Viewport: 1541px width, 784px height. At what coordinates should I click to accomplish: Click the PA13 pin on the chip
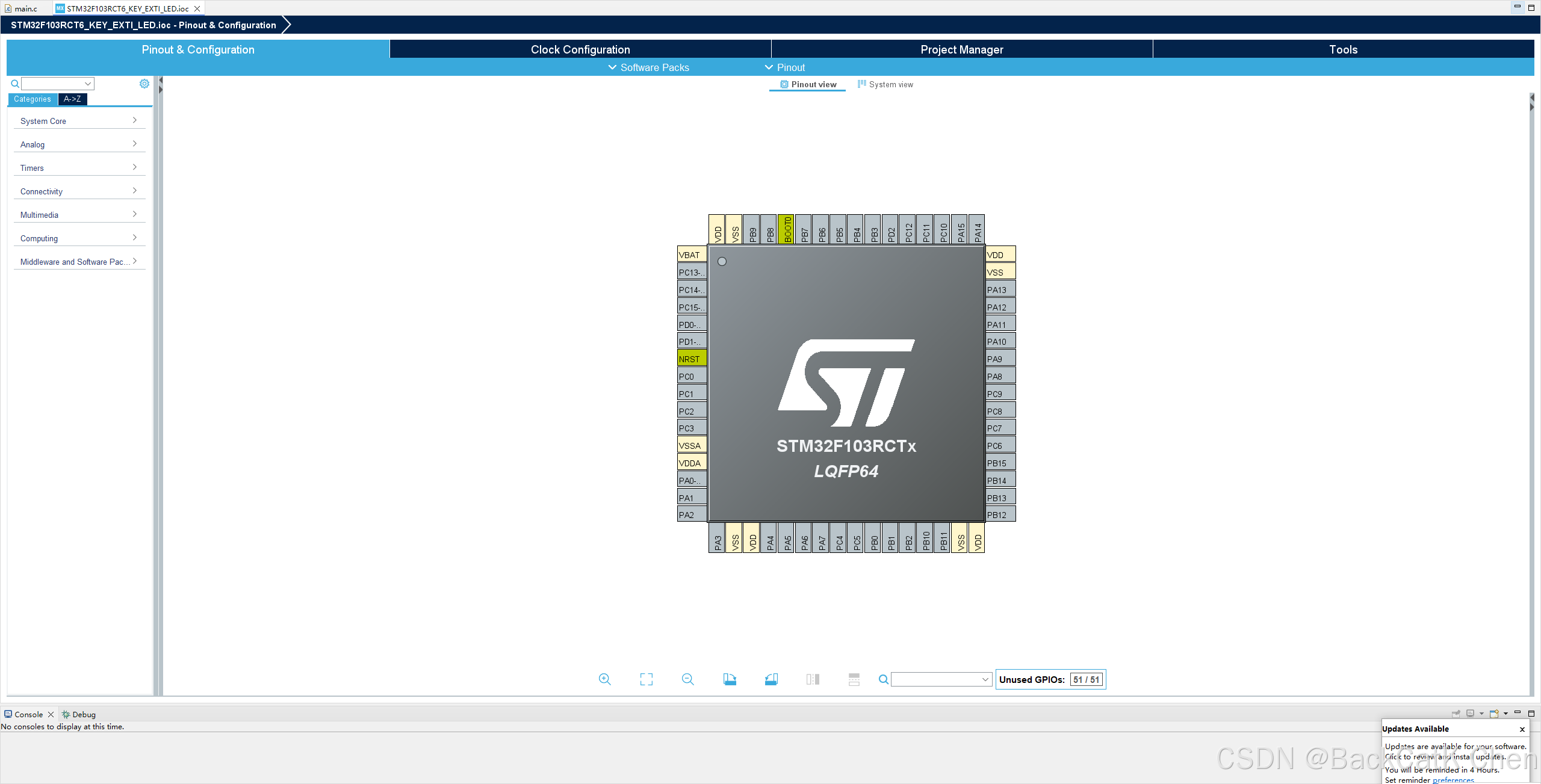click(x=1000, y=289)
